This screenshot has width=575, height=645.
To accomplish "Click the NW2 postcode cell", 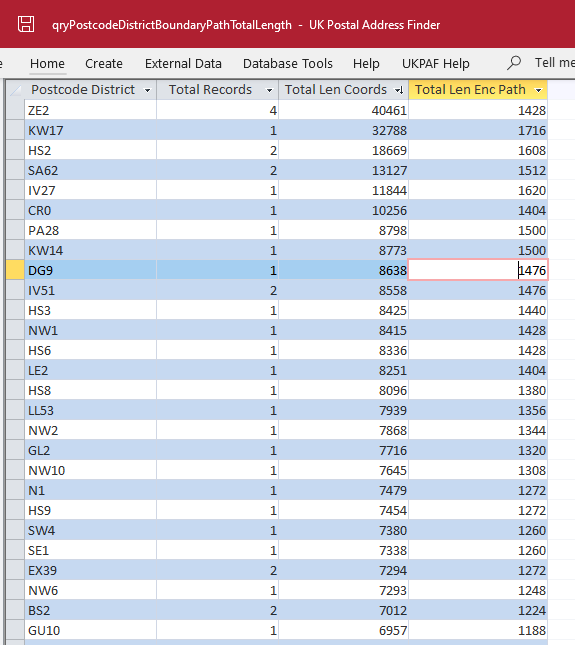I will tap(90, 430).
